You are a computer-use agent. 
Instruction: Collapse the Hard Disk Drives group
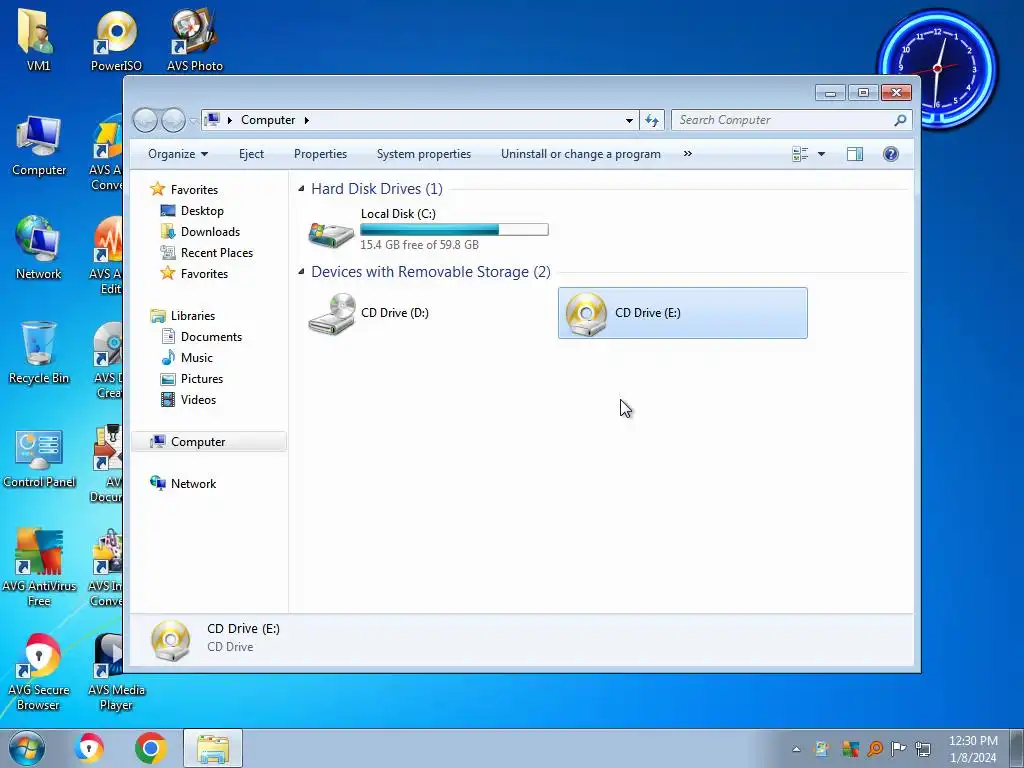click(301, 189)
